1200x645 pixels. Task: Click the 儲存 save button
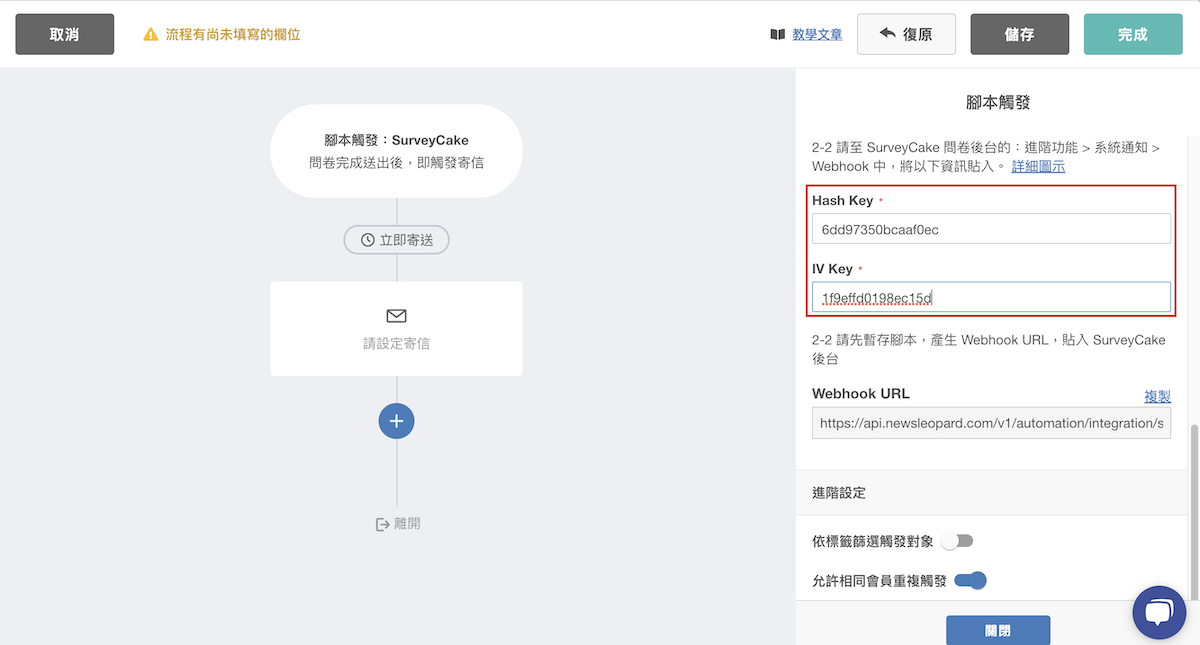[x=1020, y=34]
